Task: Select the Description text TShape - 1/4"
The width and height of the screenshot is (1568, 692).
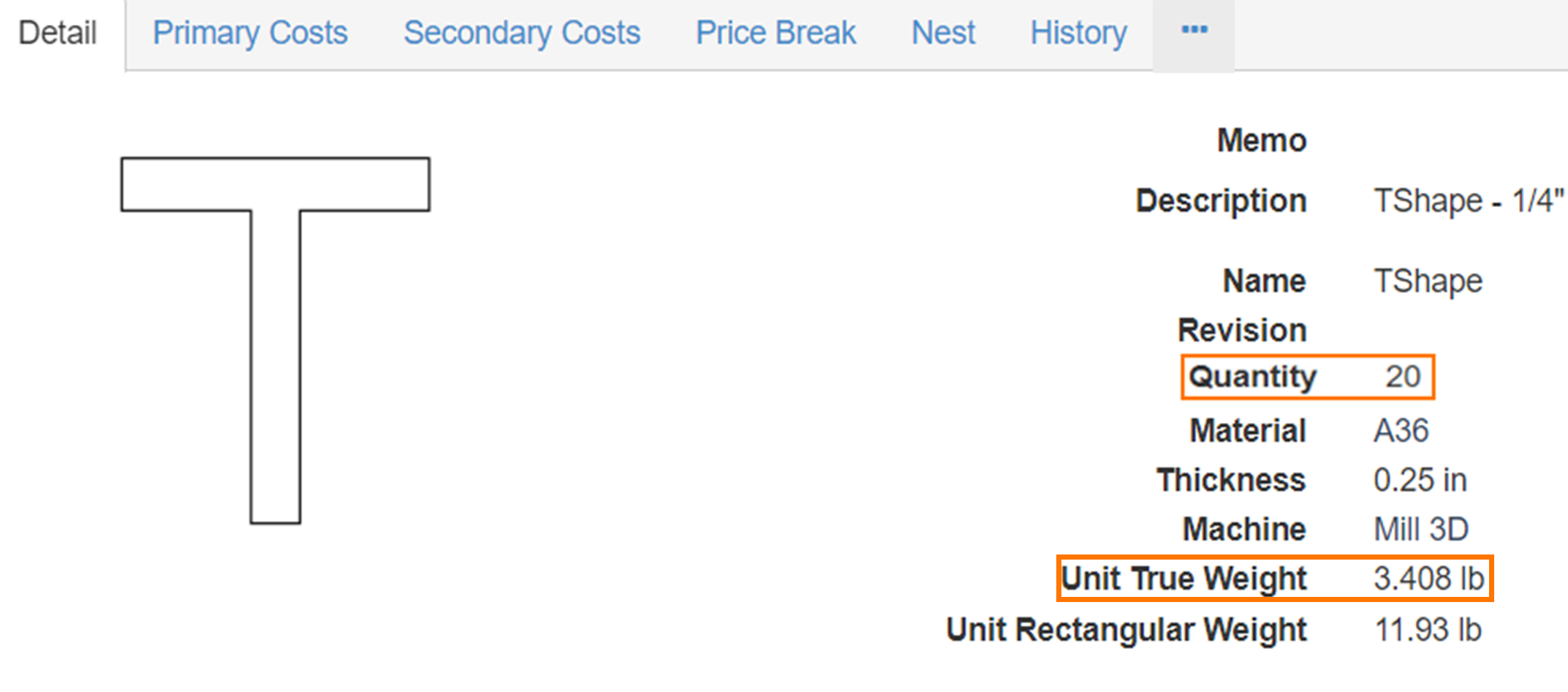Action: (x=1469, y=201)
